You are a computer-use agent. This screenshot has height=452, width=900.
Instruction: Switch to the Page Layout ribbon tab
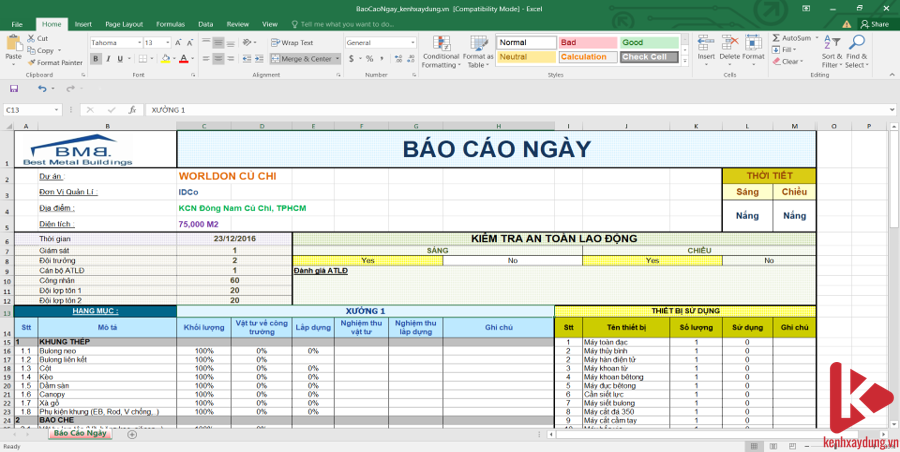pyautogui.click(x=123, y=23)
